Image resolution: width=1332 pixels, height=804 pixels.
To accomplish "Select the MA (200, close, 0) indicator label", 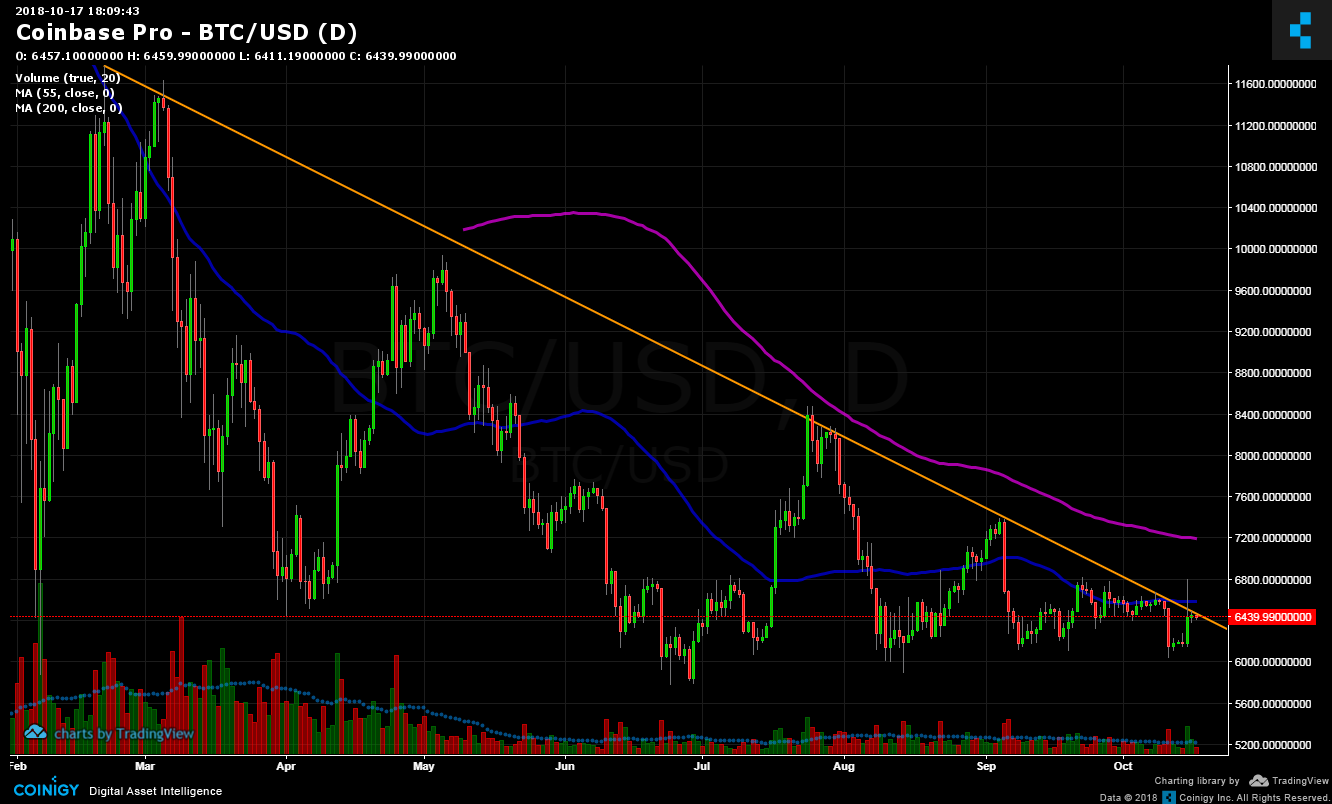I will click(68, 107).
